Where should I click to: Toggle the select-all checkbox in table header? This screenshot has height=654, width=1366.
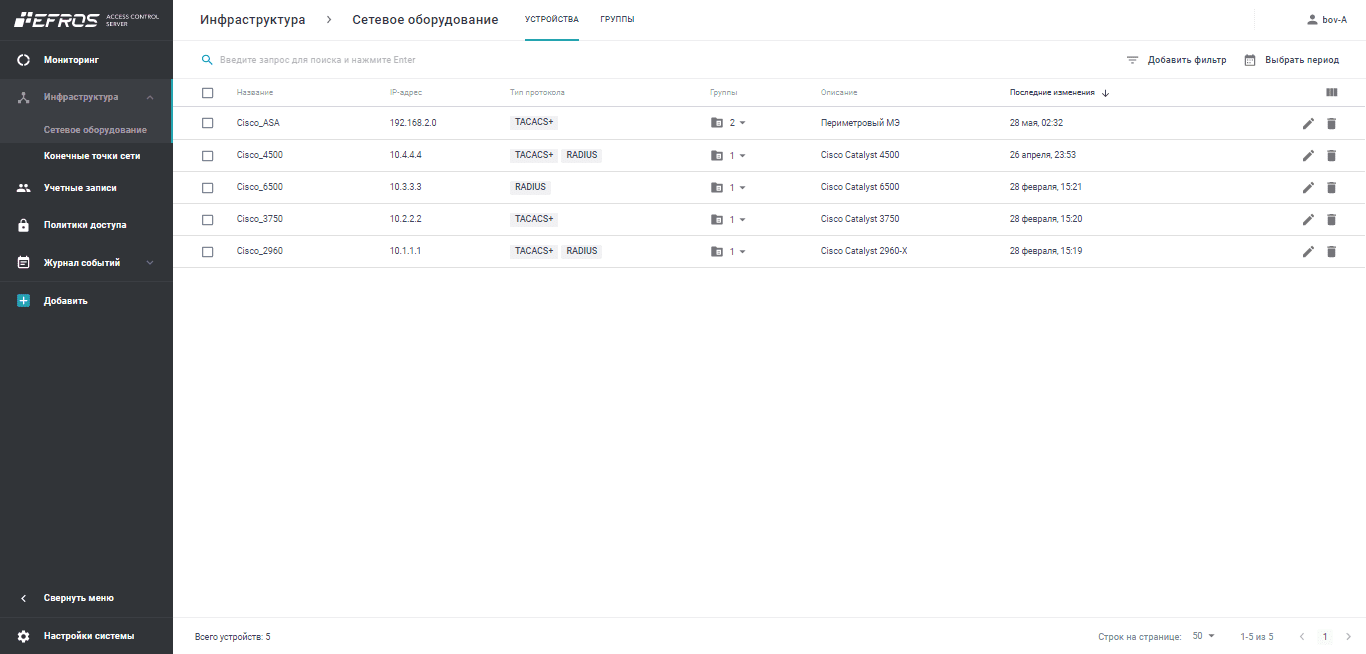[x=208, y=93]
